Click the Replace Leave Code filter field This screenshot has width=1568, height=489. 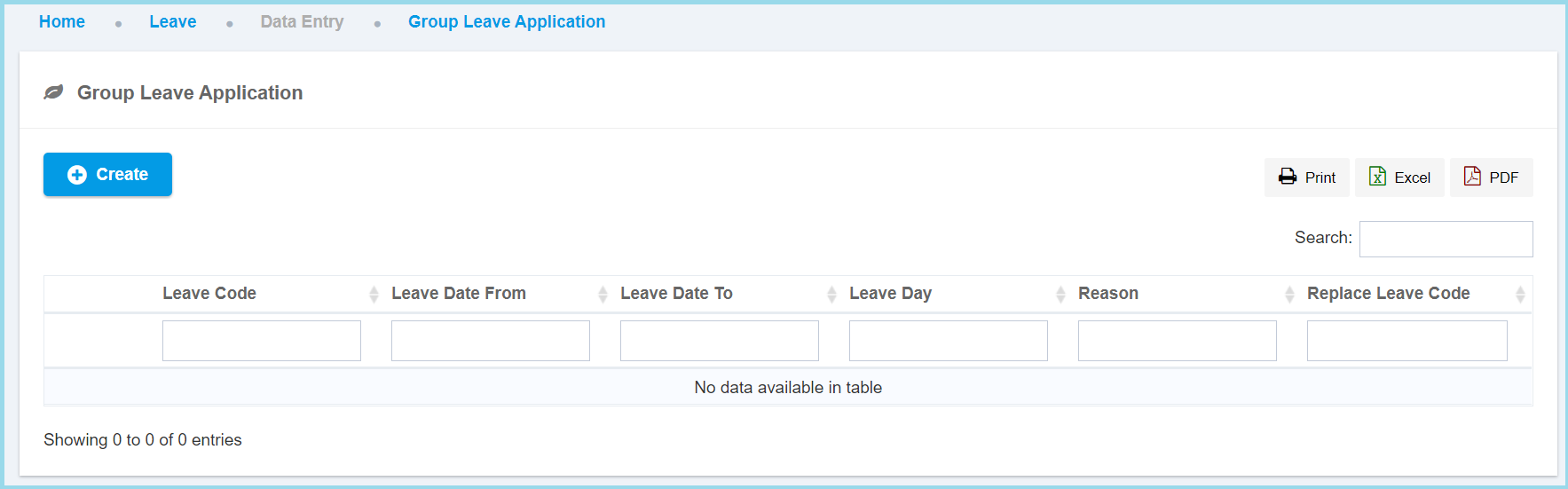click(x=1406, y=341)
